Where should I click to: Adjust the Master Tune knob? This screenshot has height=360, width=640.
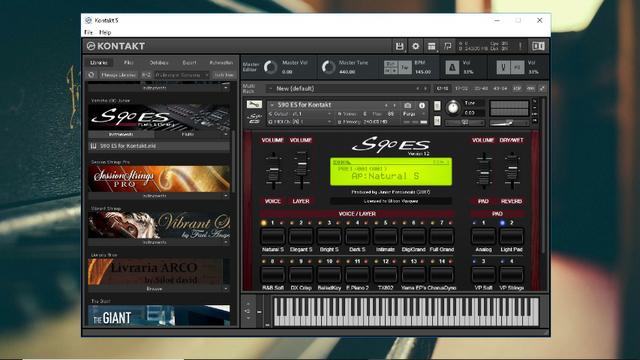(328, 67)
